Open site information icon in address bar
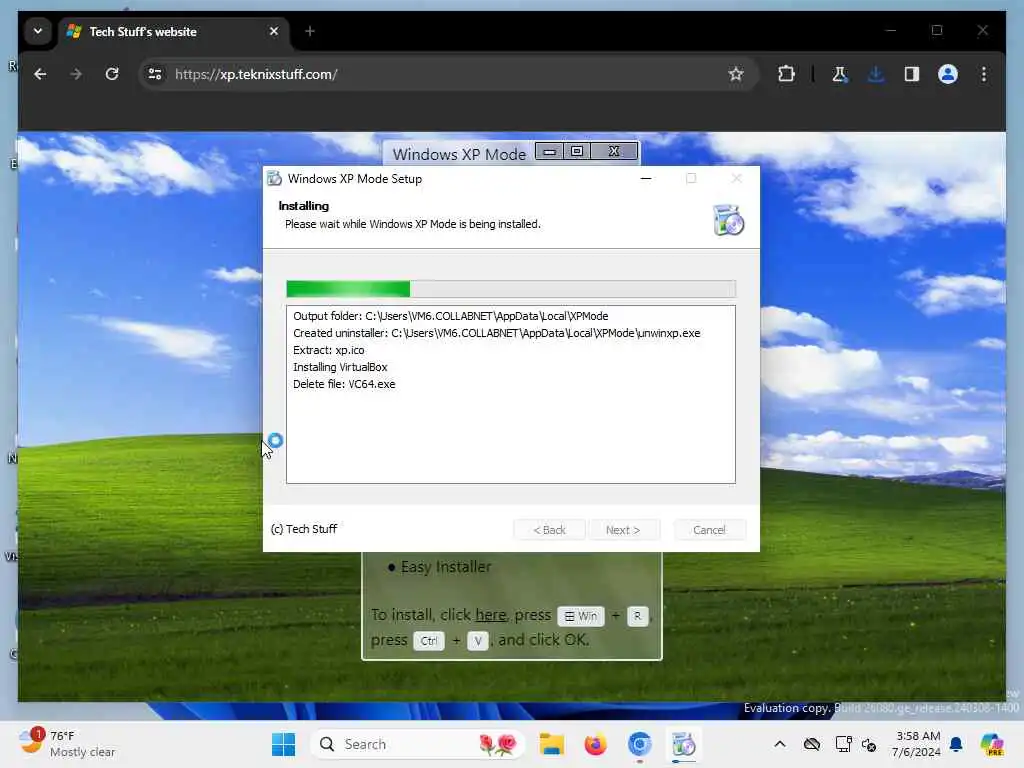Screen dimensions: 1024x768 tap(155, 74)
